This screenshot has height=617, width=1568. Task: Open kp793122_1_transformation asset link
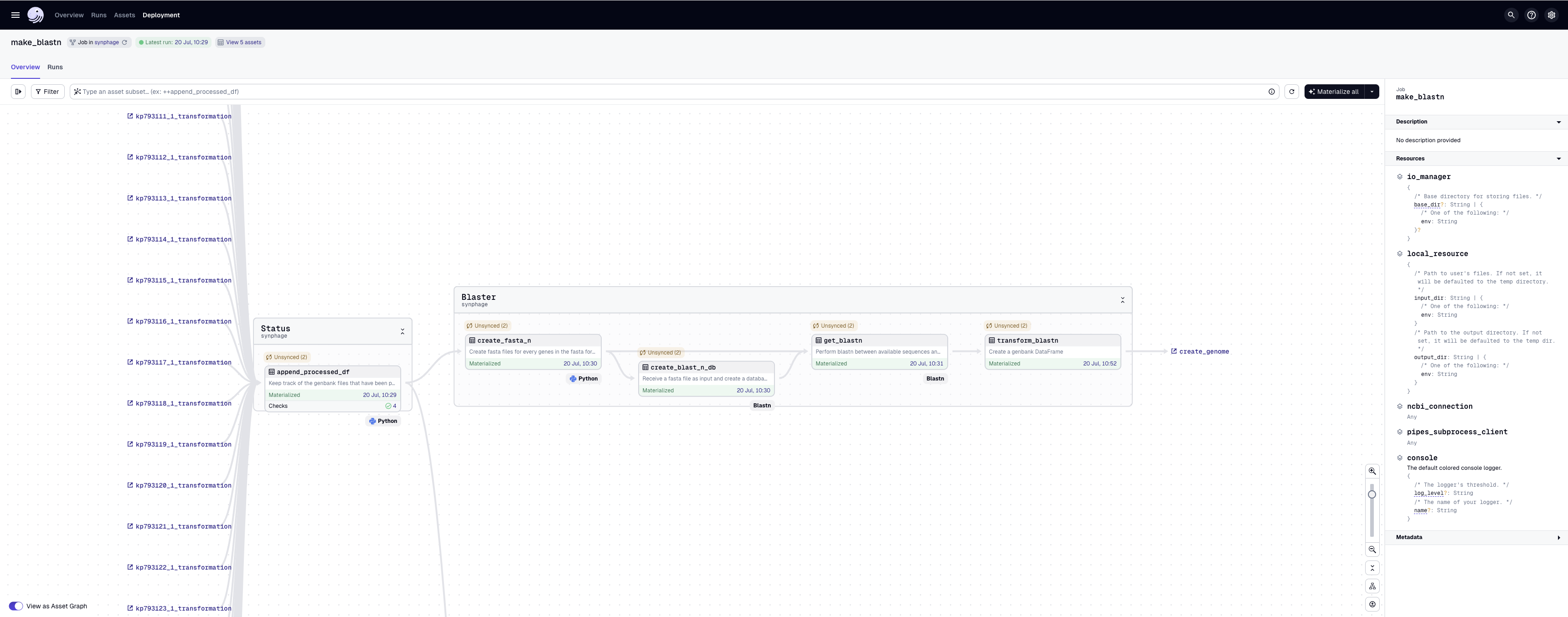(179, 568)
